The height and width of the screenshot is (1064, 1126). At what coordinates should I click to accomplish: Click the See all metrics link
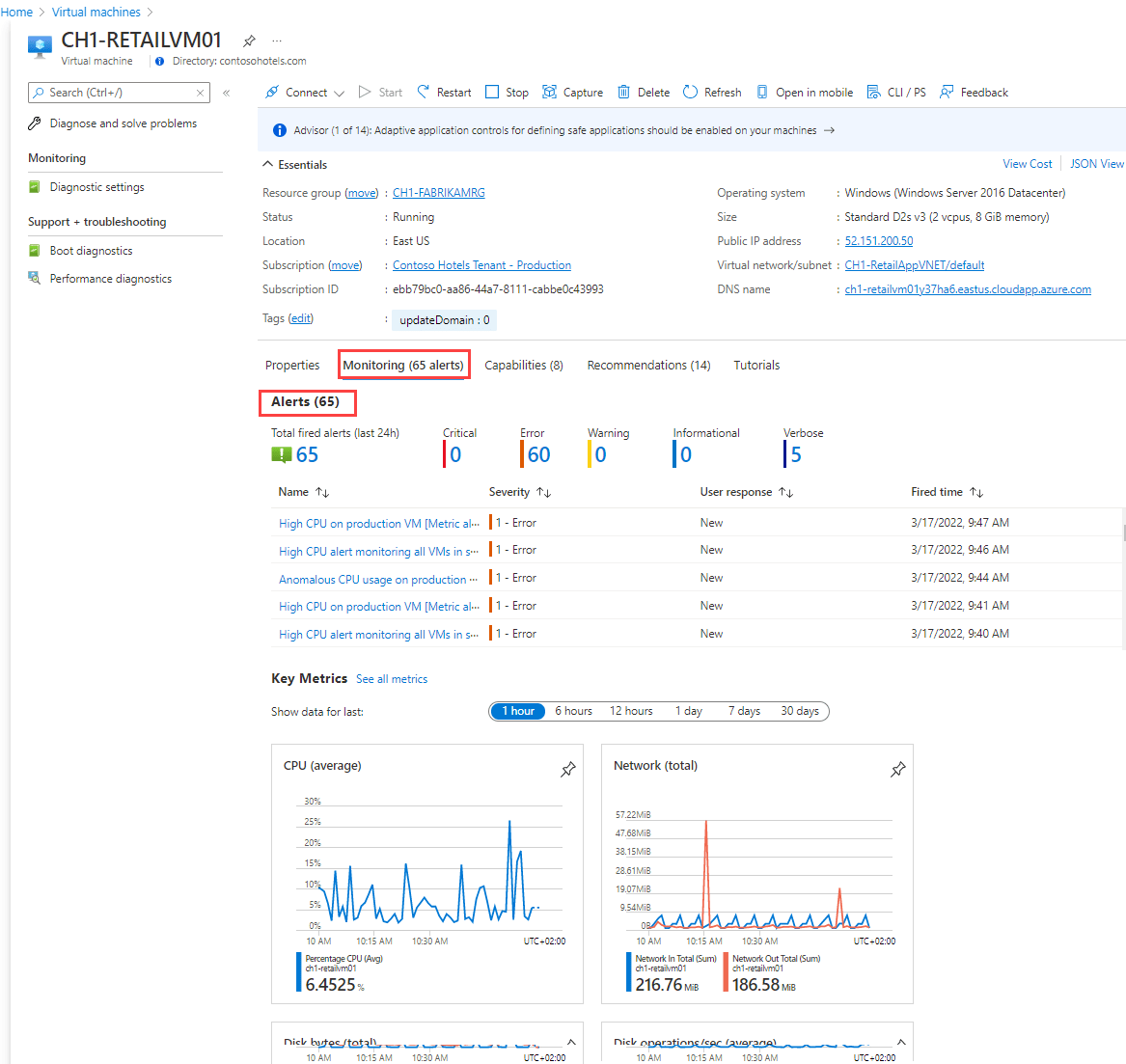click(392, 678)
